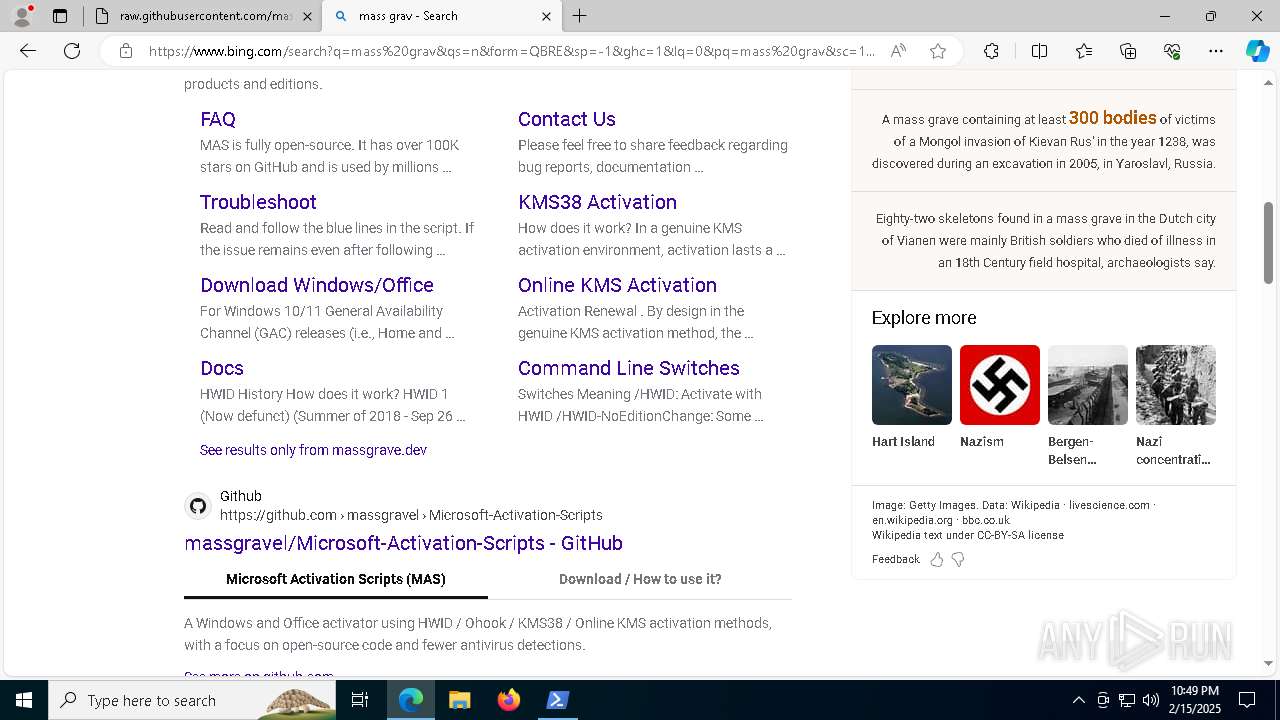The height and width of the screenshot is (720, 1280).
Task: Open the Extensions menu
Action: [x=991, y=51]
